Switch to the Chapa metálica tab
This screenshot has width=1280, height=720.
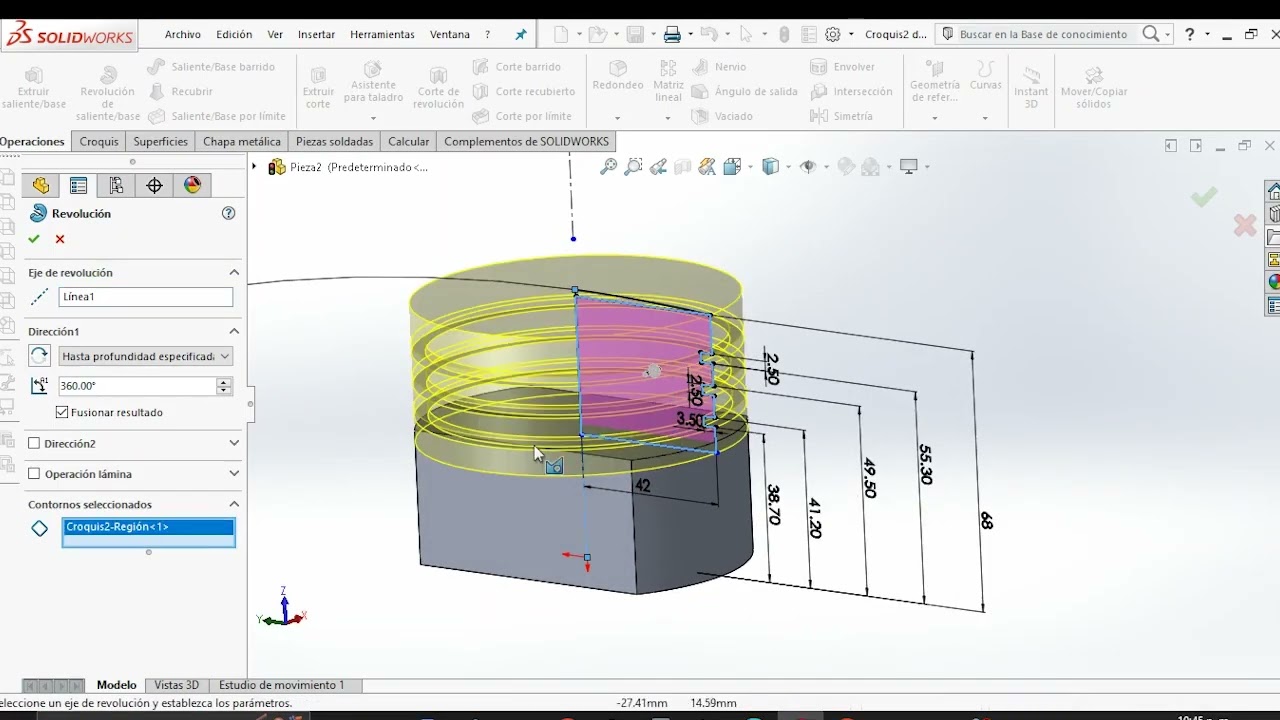point(241,141)
